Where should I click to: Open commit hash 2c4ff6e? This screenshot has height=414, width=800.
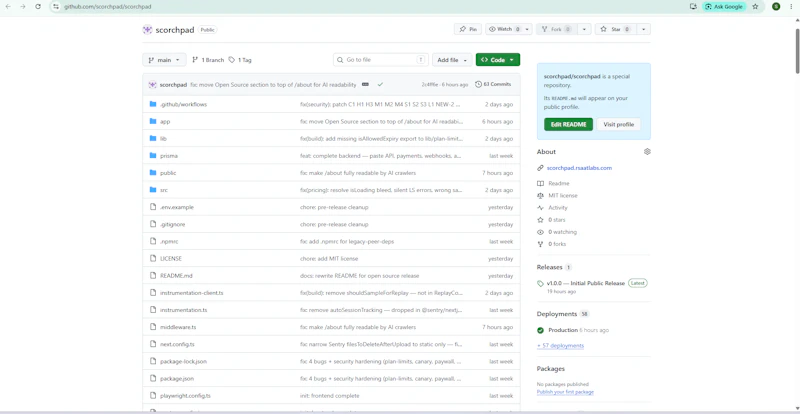click(430, 84)
